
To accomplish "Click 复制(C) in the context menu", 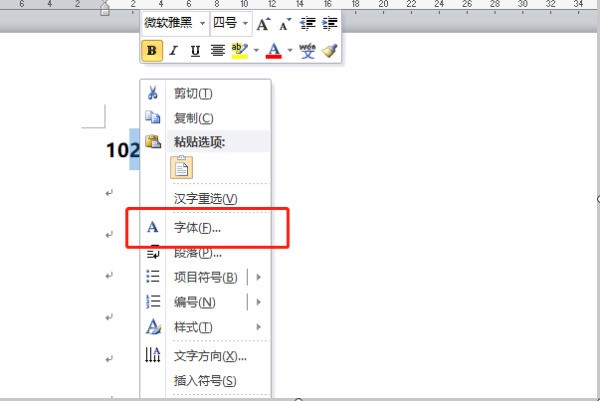I will 193,118.
